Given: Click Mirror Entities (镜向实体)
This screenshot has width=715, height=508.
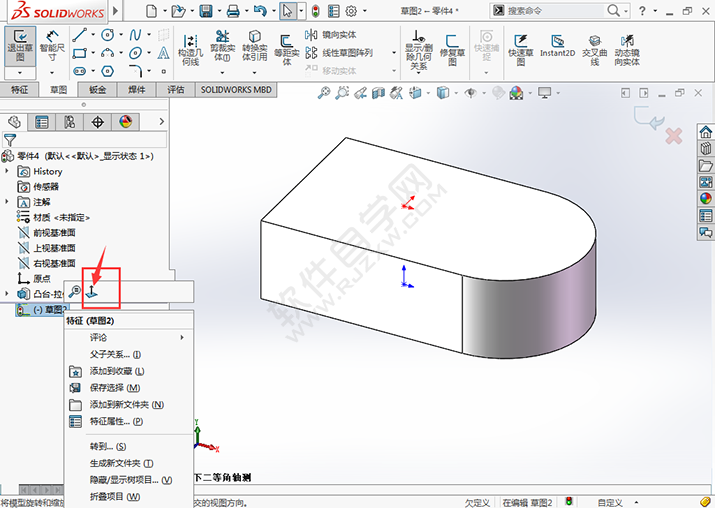Looking at the screenshot, I should click(x=331, y=35).
